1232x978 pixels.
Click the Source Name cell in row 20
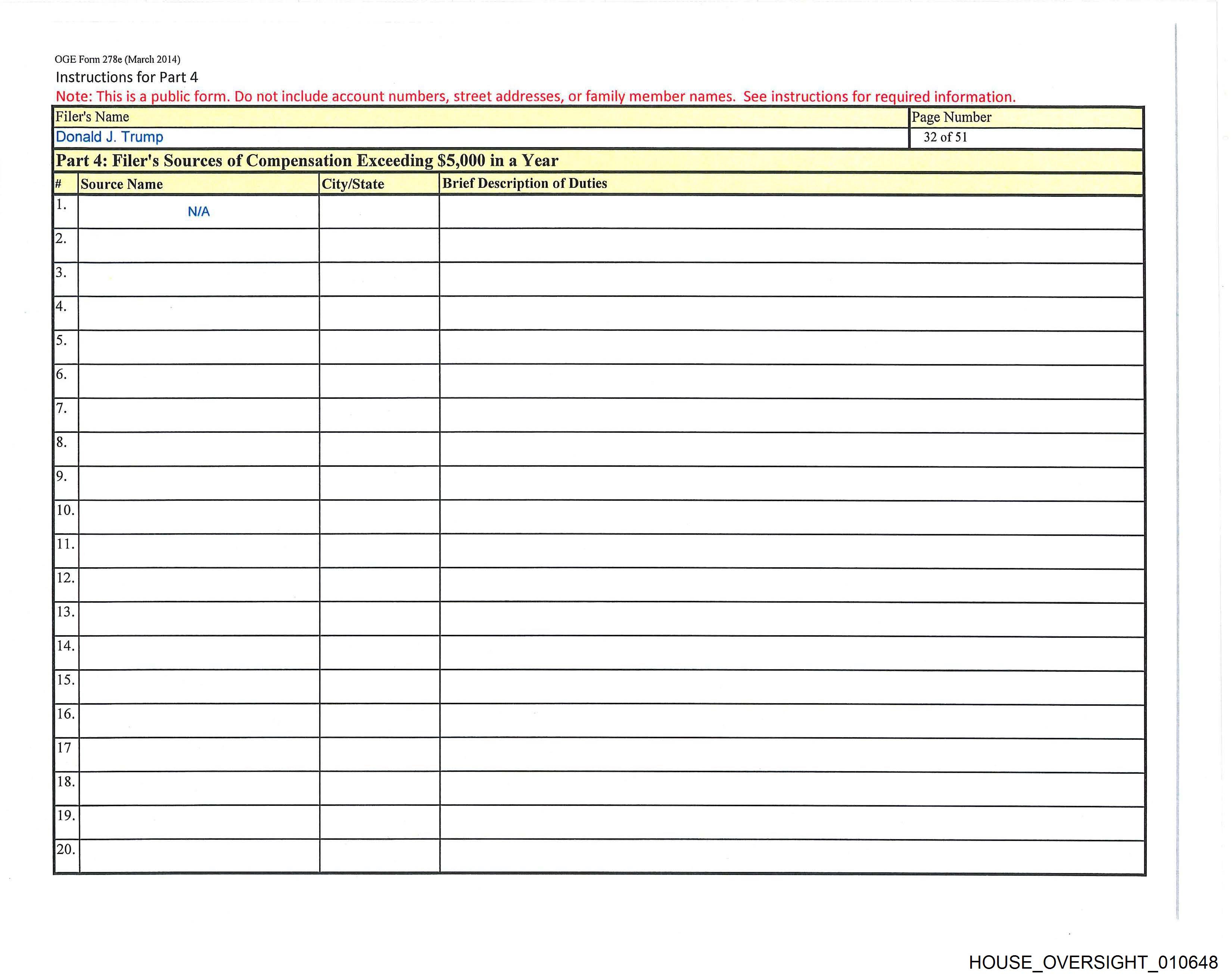(x=198, y=856)
